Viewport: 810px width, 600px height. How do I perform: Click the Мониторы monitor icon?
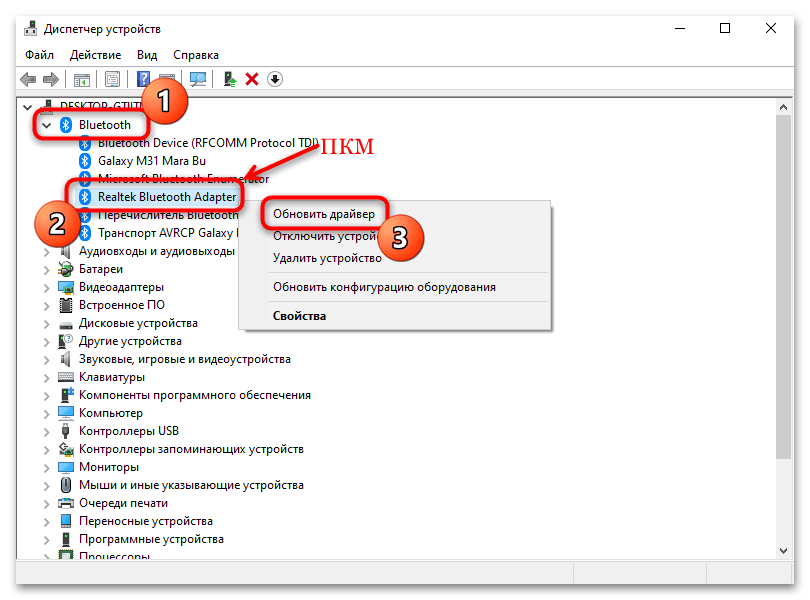click(x=66, y=467)
